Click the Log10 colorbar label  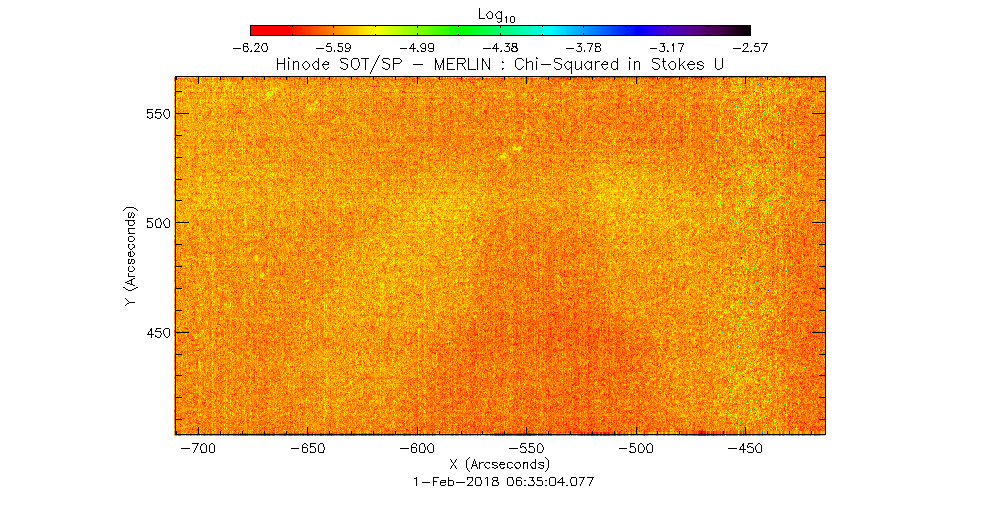pyautogui.click(x=500, y=13)
